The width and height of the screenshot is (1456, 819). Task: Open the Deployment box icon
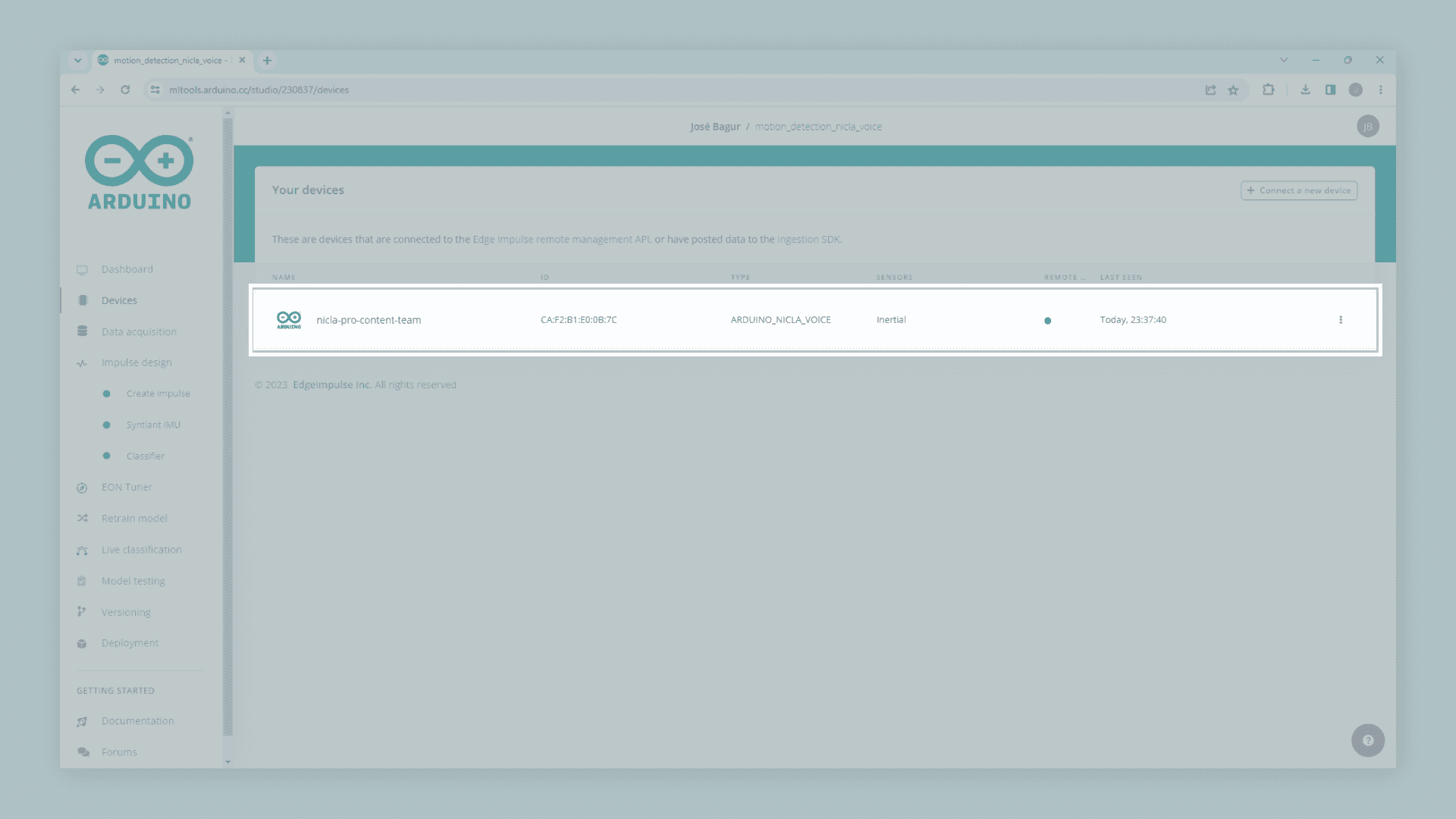pos(82,644)
